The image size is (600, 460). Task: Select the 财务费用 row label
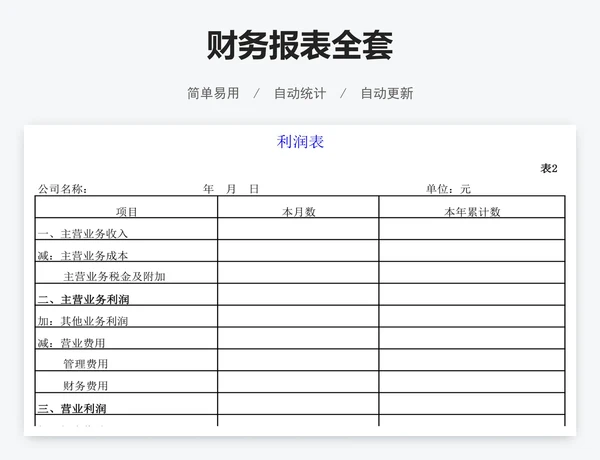(86, 385)
